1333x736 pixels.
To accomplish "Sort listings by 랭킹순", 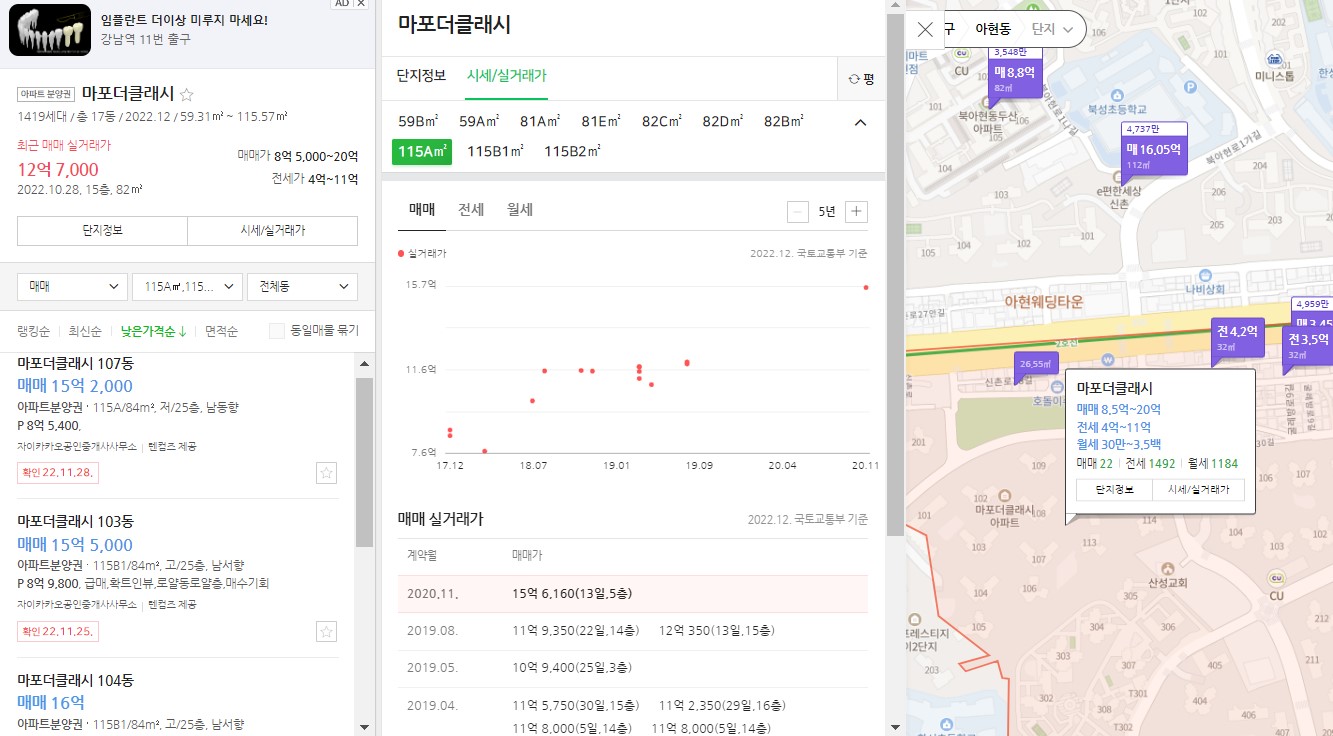I will coord(34,331).
